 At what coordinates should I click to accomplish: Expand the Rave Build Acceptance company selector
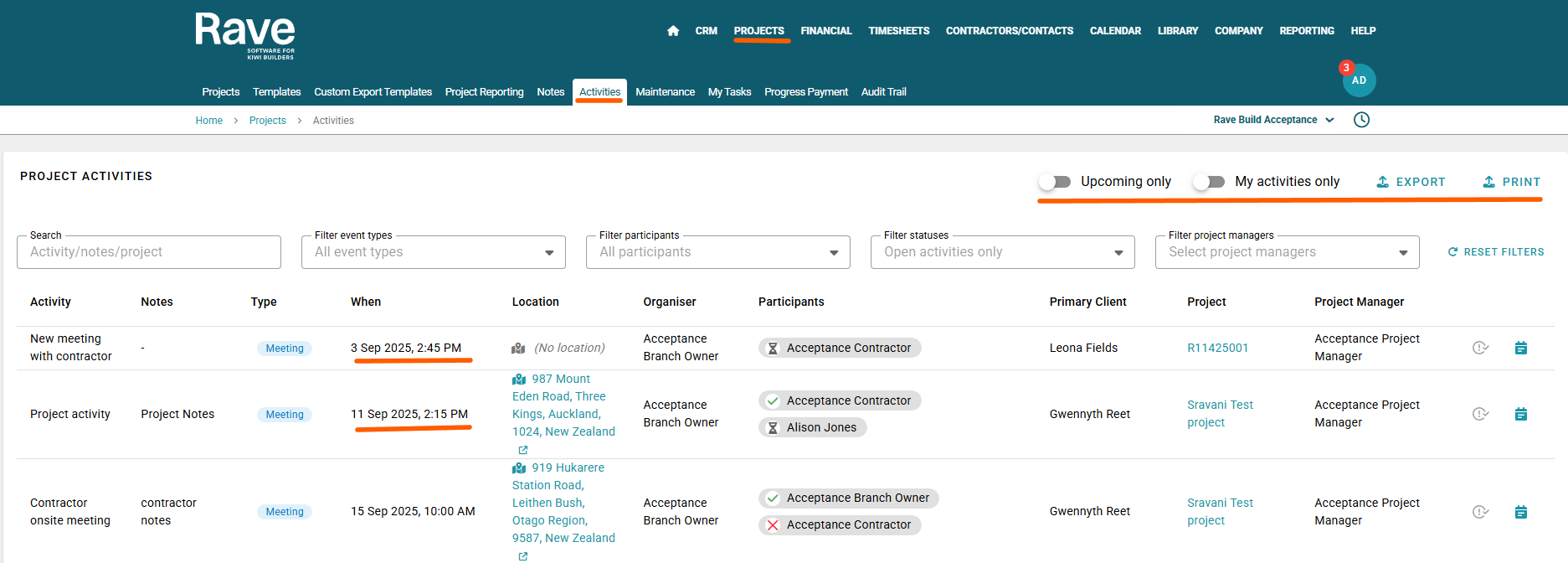click(x=1273, y=120)
